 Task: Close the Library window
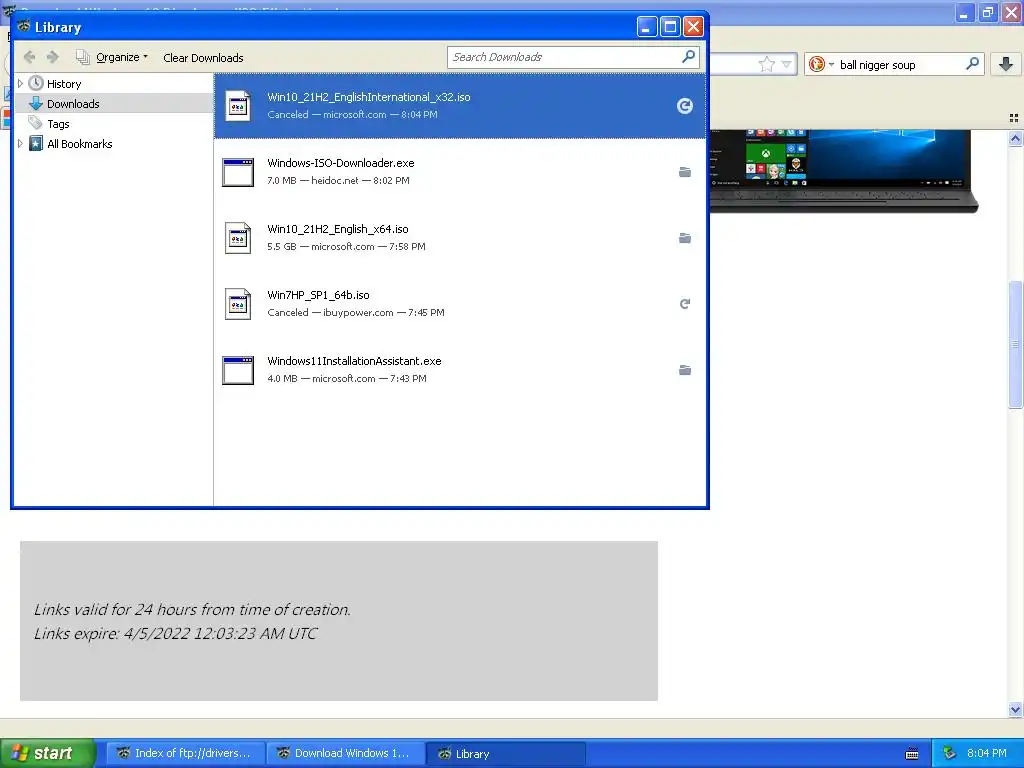(693, 27)
